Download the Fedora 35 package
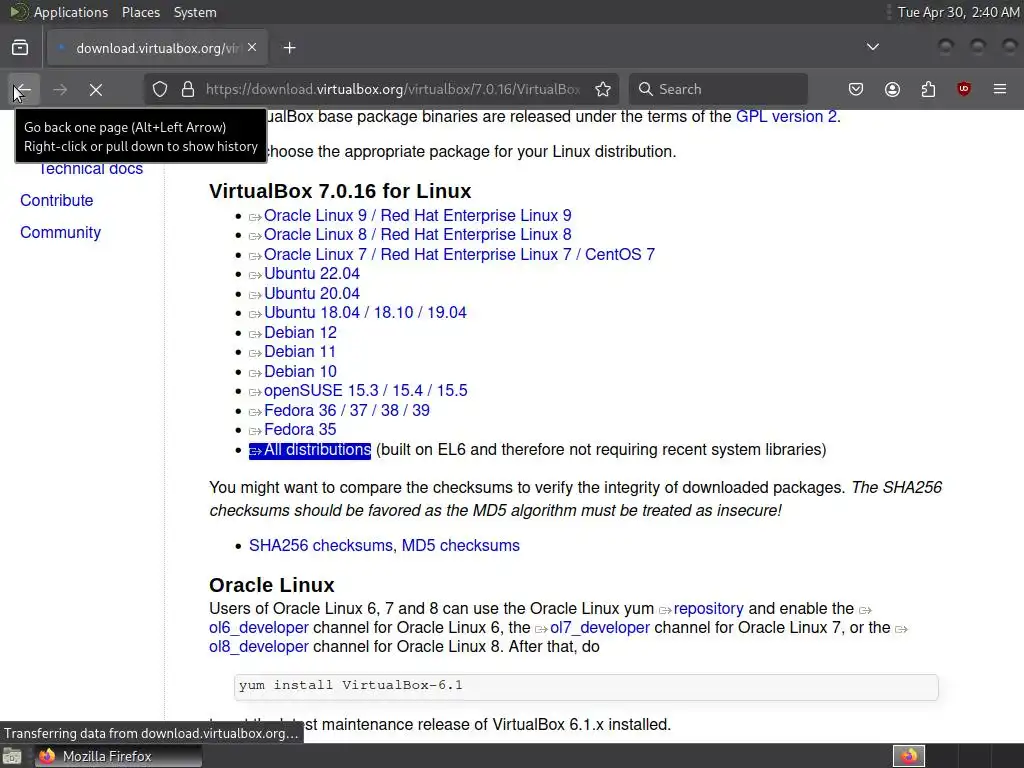This screenshot has width=1024, height=768. tap(300, 430)
